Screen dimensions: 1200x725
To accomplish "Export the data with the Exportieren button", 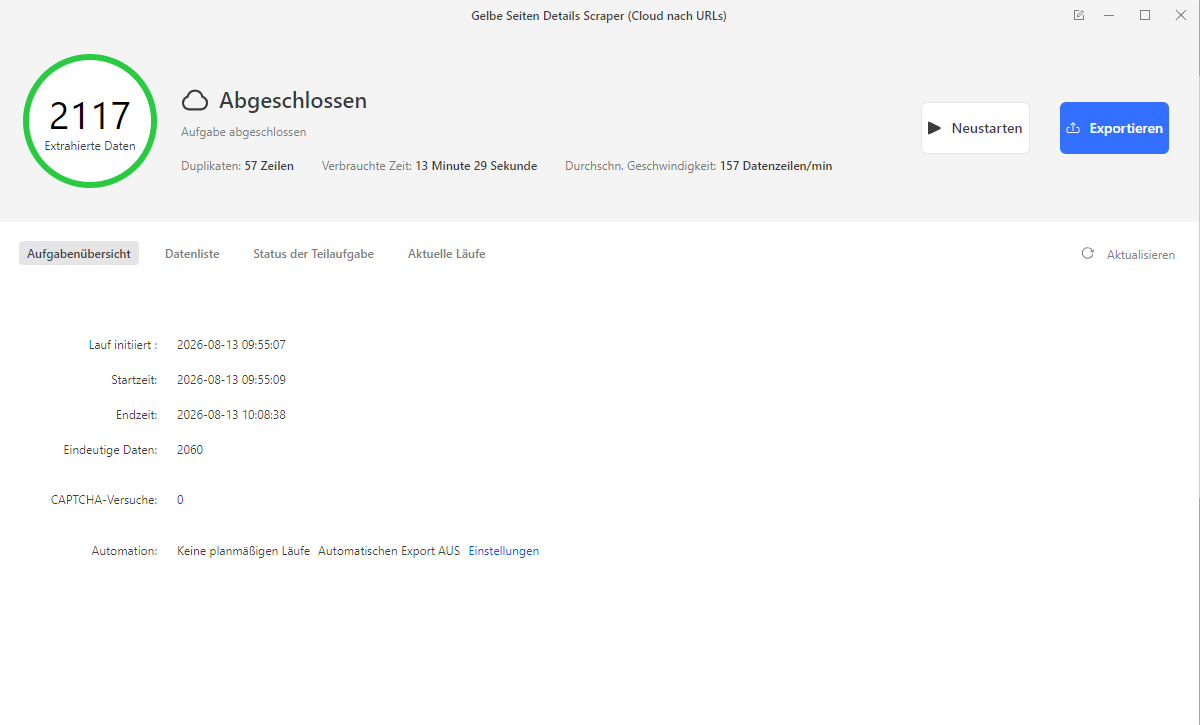I will click(1114, 128).
